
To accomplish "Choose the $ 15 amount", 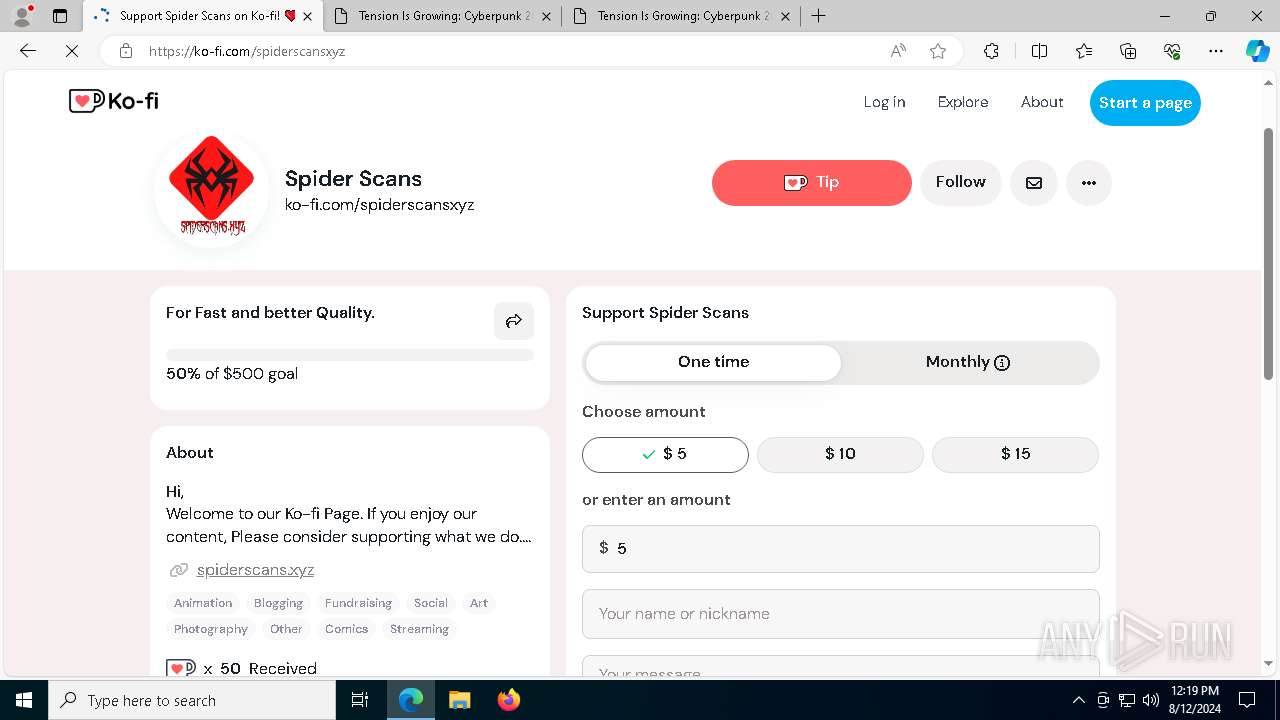I will coord(1015,454).
